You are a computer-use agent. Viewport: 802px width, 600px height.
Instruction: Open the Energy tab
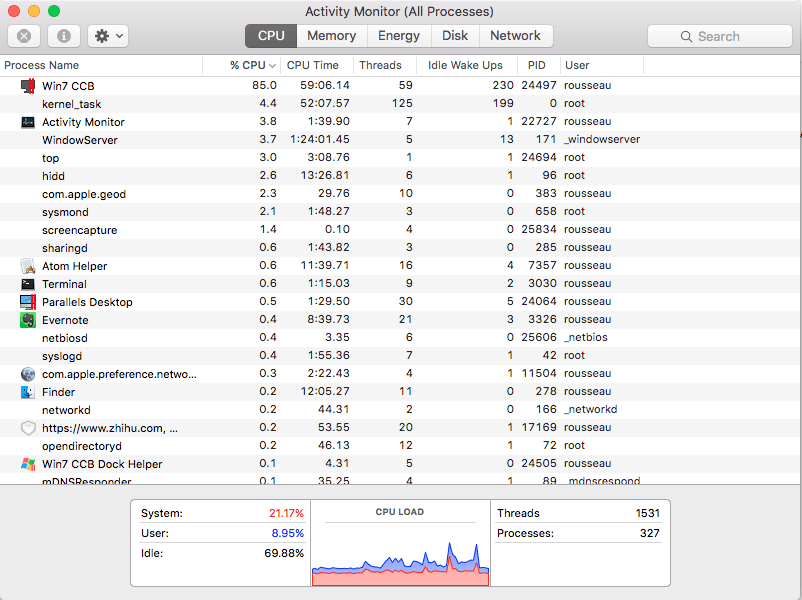point(398,36)
